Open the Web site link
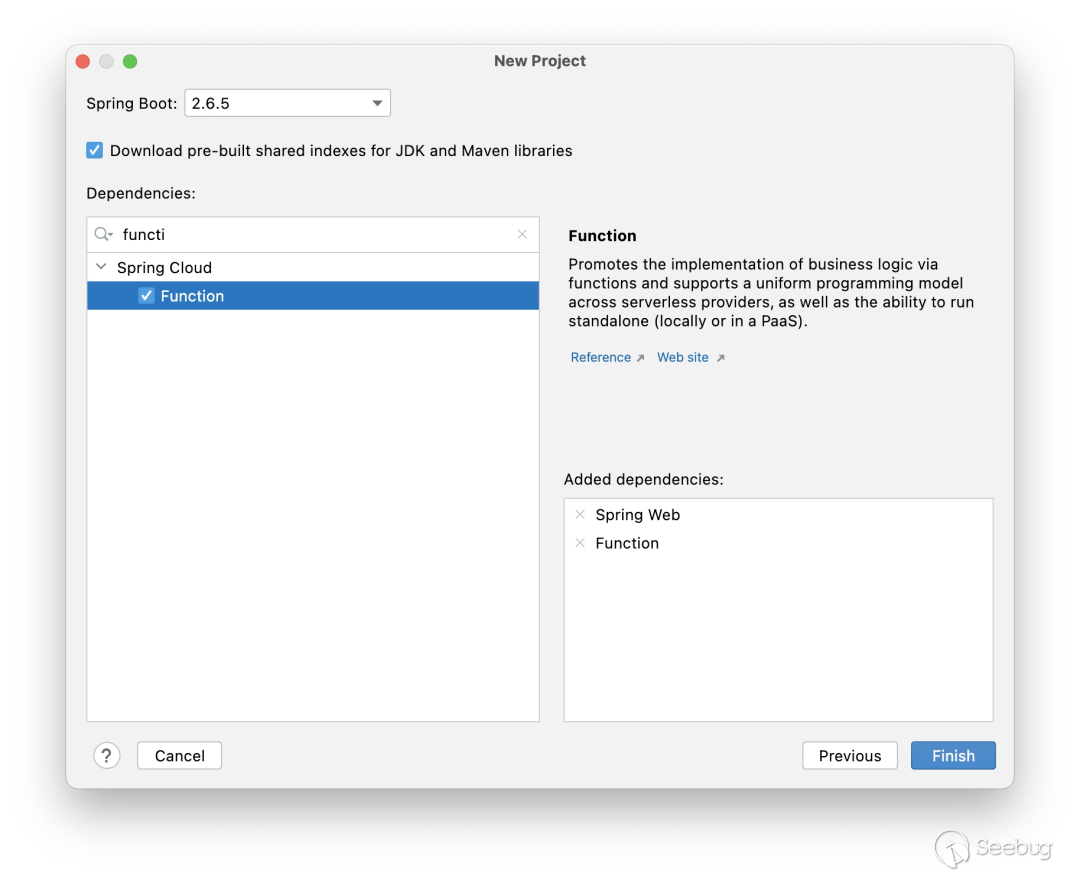The width and height of the screenshot is (1080, 876). [682, 357]
